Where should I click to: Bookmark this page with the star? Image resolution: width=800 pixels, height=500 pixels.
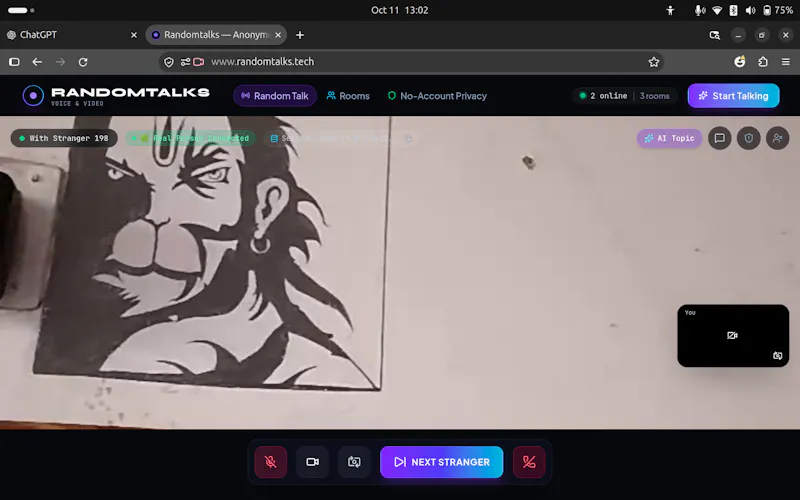click(x=654, y=62)
